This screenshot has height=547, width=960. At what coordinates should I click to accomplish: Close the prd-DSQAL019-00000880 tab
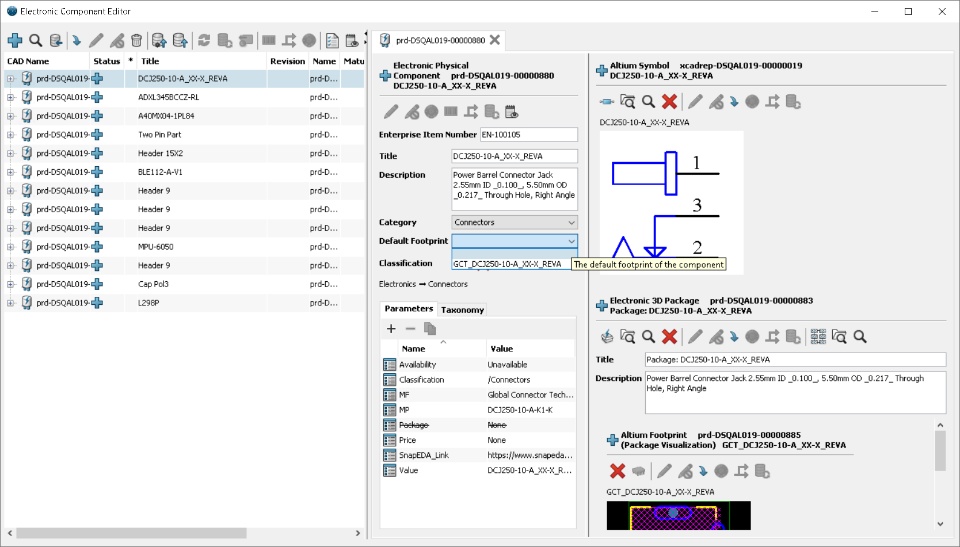click(x=495, y=40)
